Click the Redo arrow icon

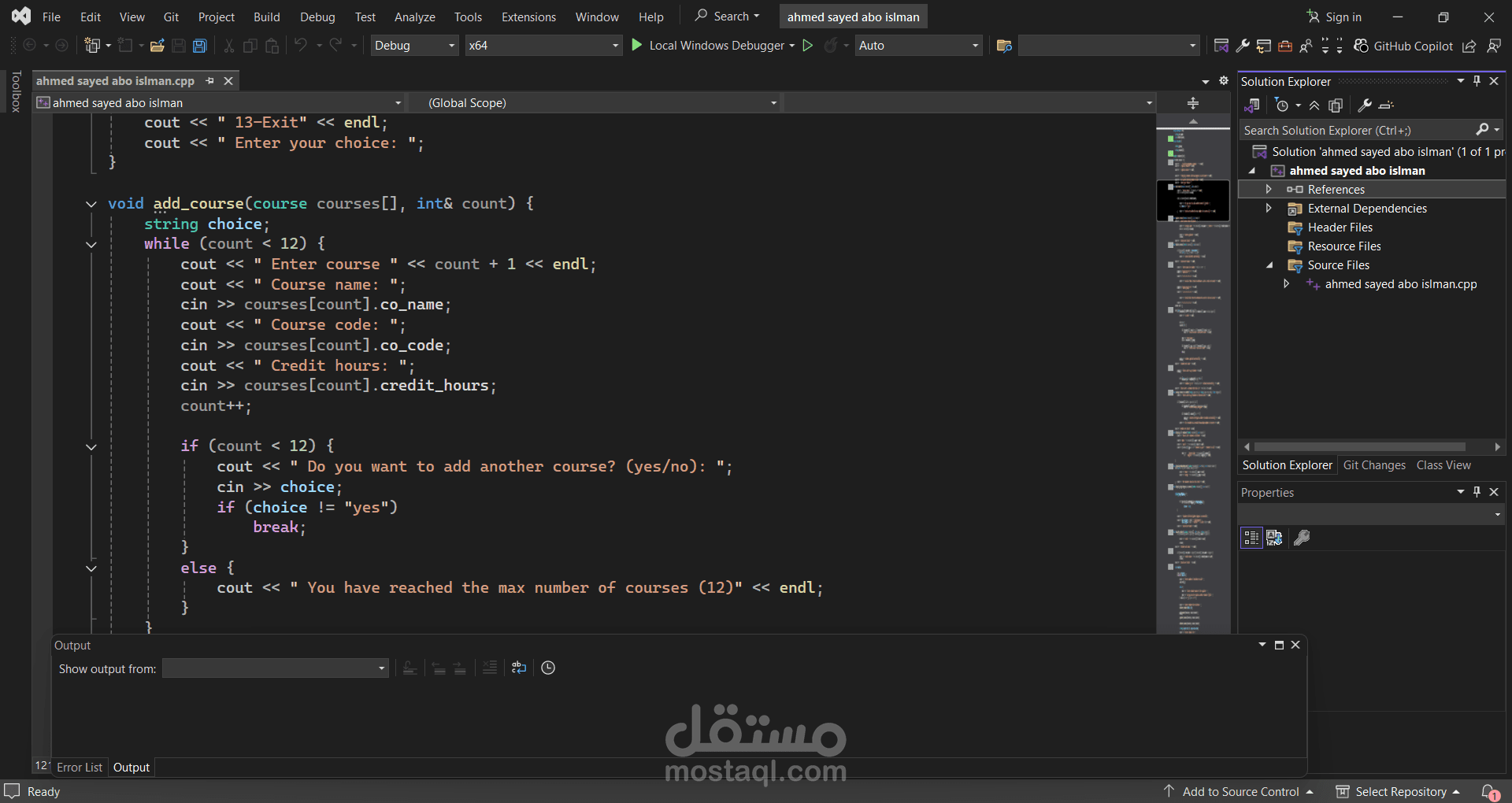point(336,46)
